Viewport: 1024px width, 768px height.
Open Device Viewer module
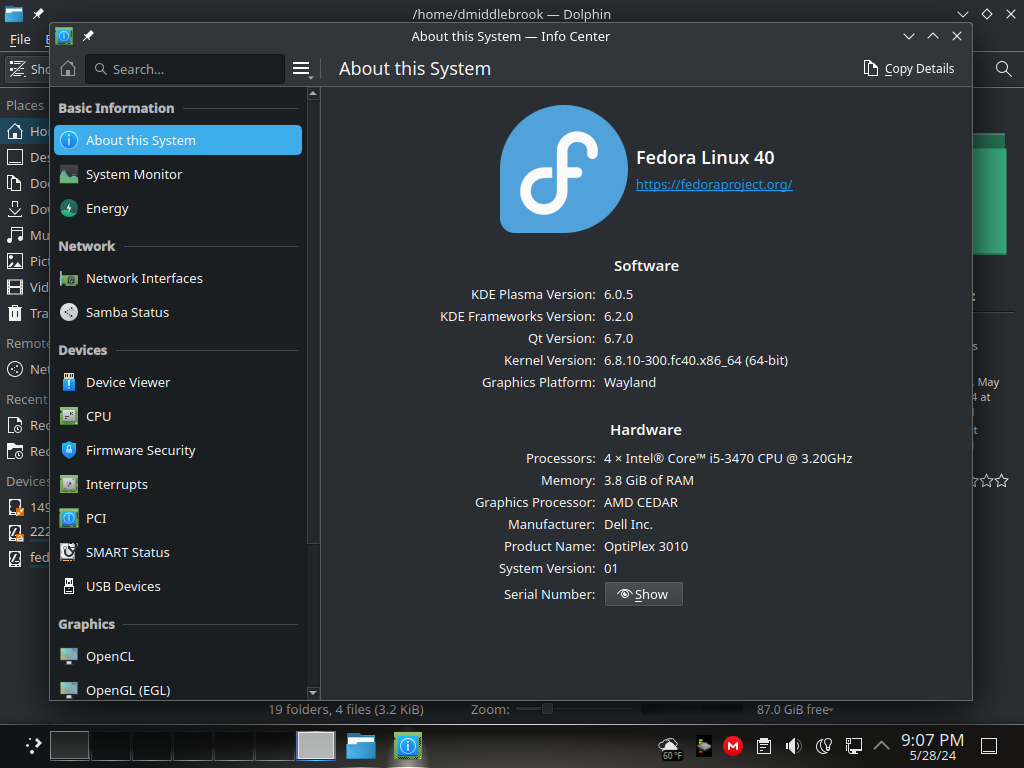pyautogui.click(x=178, y=382)
